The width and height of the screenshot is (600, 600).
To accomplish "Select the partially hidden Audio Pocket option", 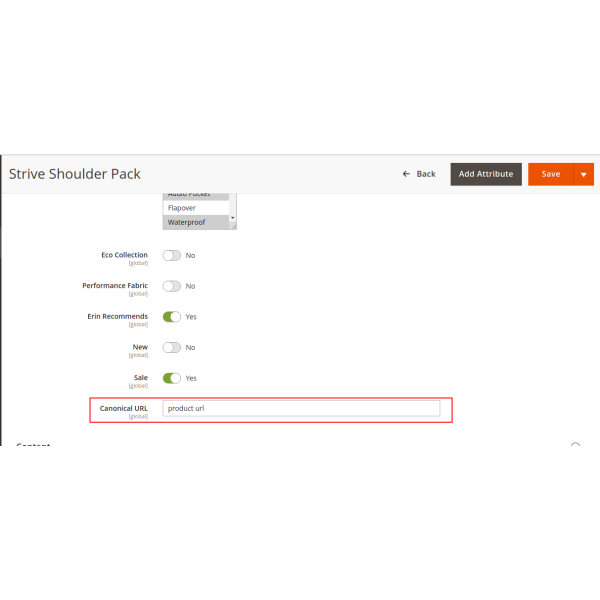I will click(x=195, y=195).
